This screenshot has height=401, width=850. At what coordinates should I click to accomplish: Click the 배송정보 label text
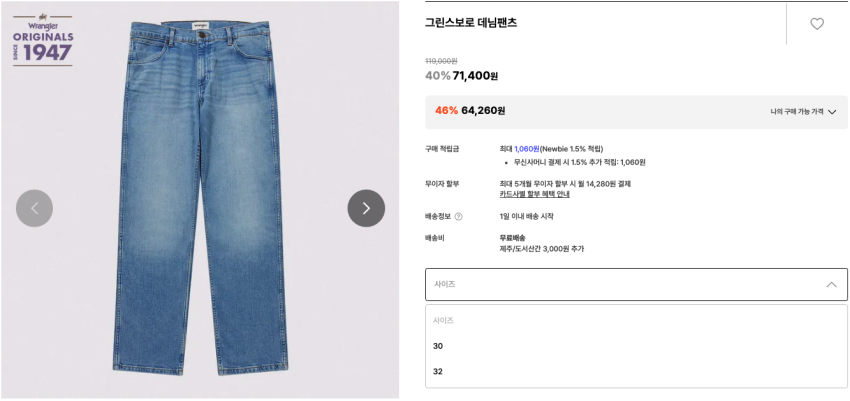coord(439,217)
